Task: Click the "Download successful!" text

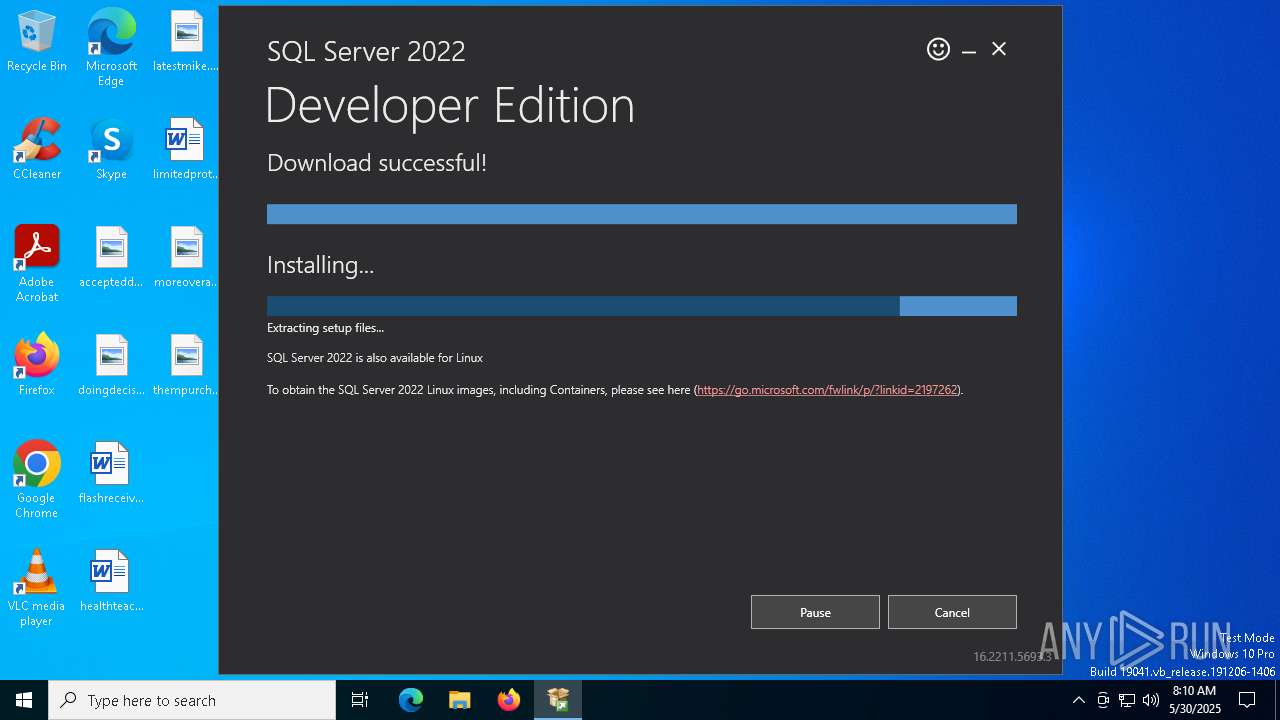Action: [x=377, y=163]
